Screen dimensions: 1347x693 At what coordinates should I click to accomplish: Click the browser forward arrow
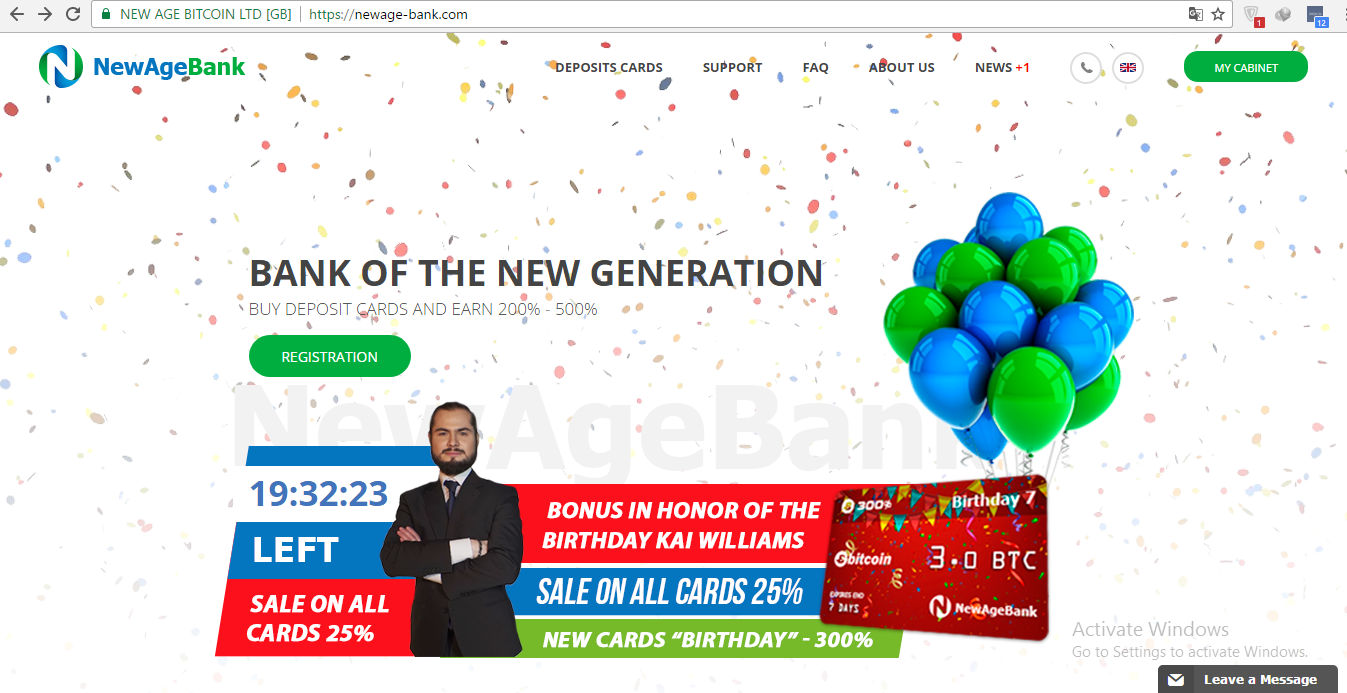point(44,14)
